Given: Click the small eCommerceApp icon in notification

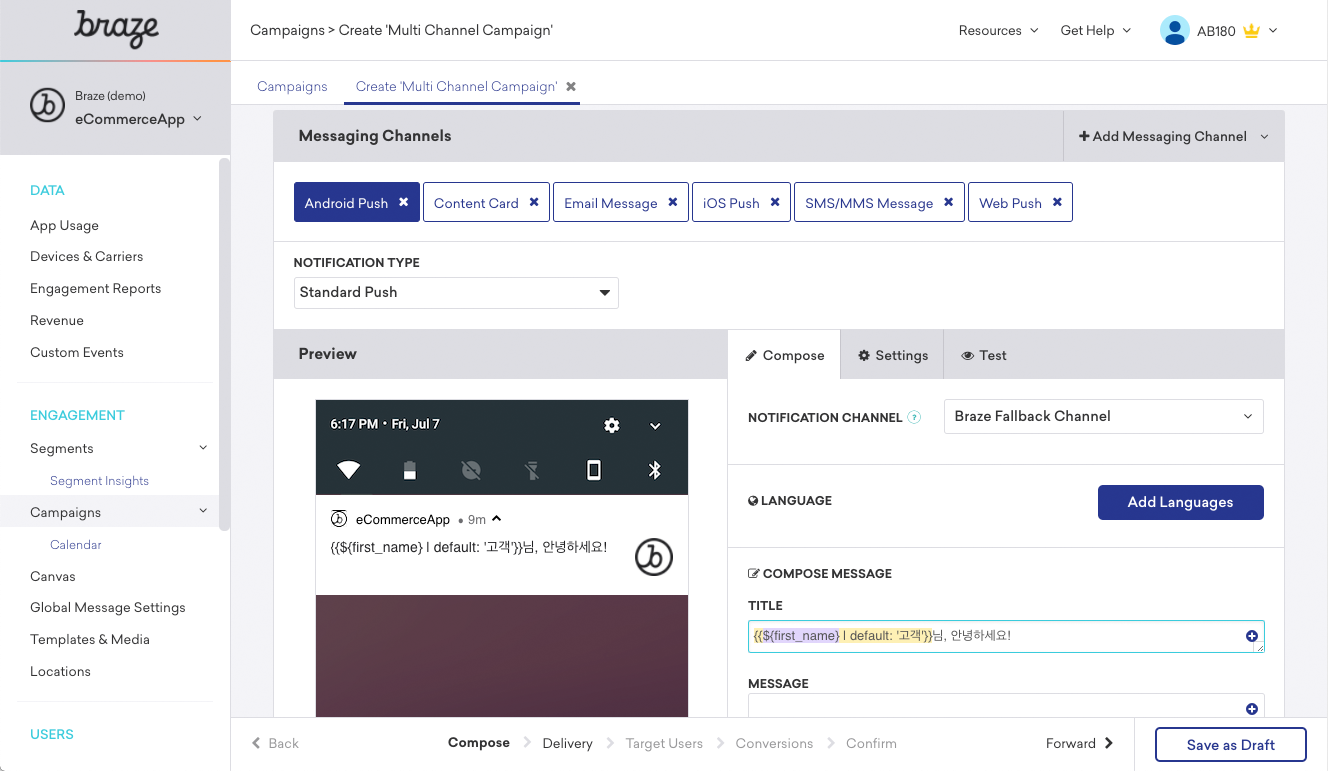Looking at the screenshot, I should (339, 519).
